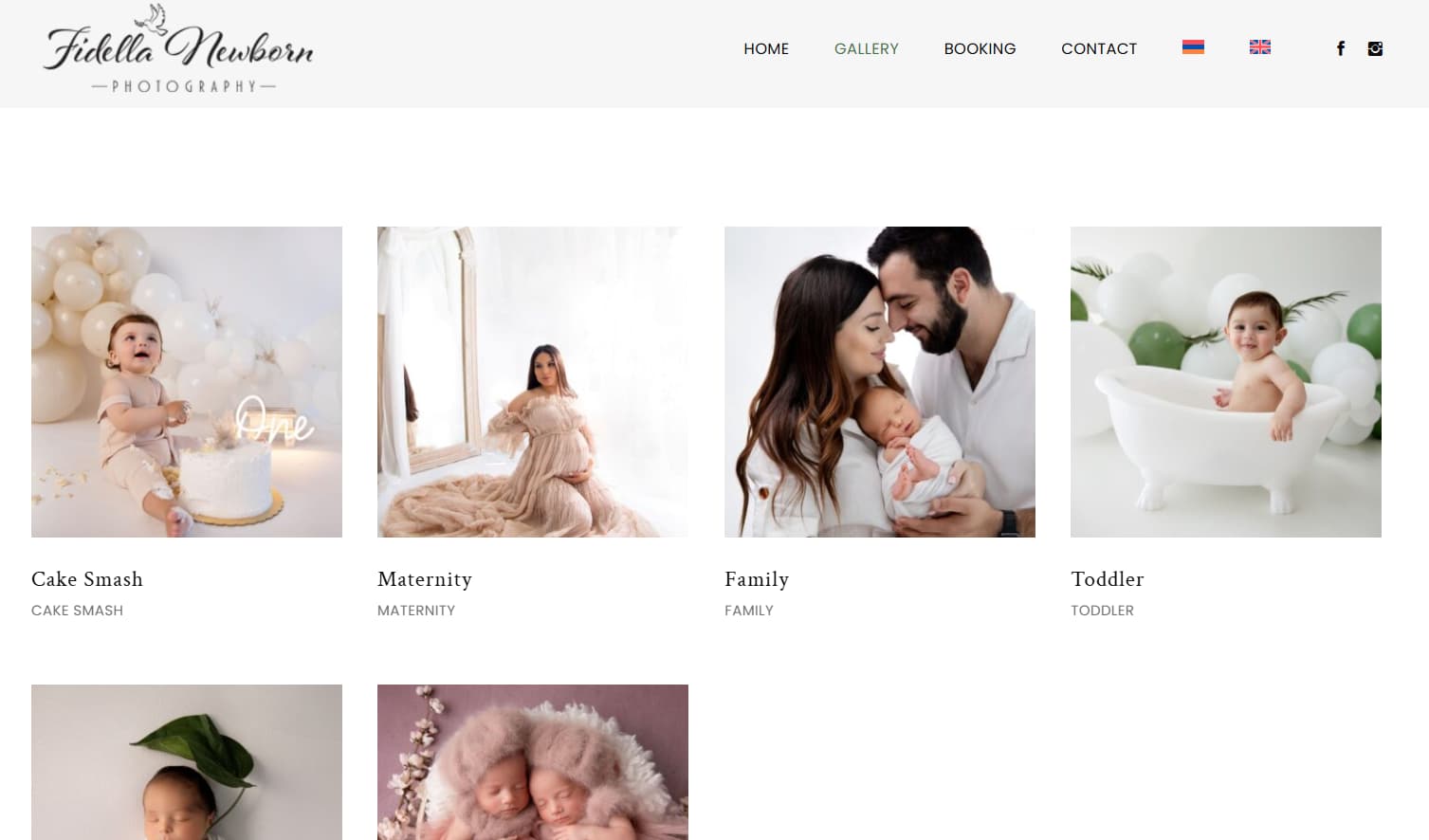Click the Family photo with newborn

click(879, 381)
